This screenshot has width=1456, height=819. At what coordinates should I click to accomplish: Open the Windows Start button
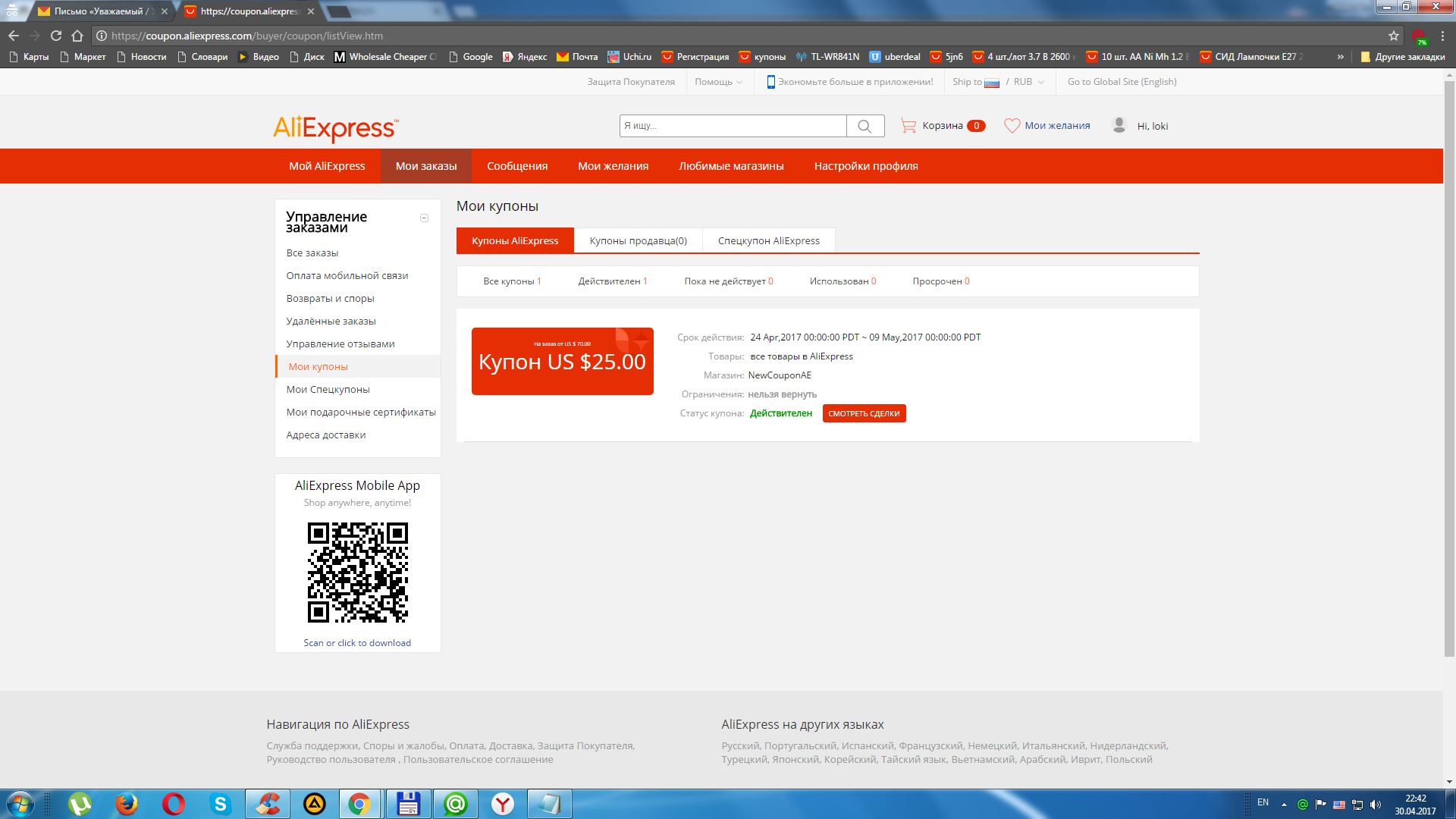click(20, 804)
